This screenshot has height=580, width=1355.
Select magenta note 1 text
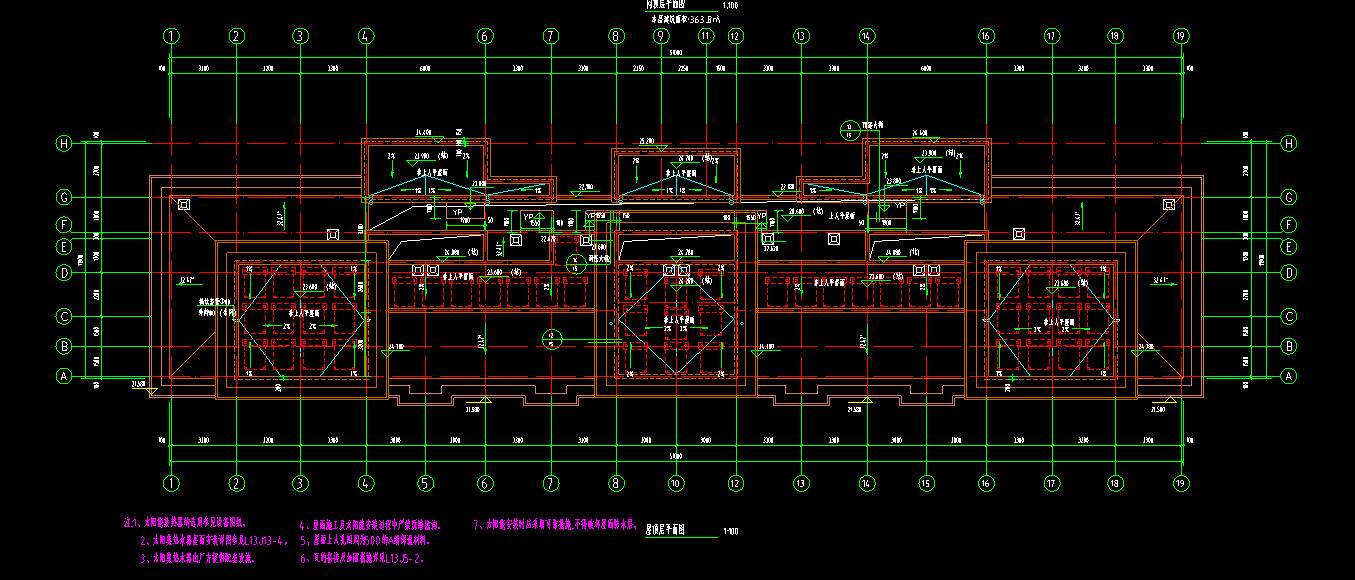(x=184, y=523)
